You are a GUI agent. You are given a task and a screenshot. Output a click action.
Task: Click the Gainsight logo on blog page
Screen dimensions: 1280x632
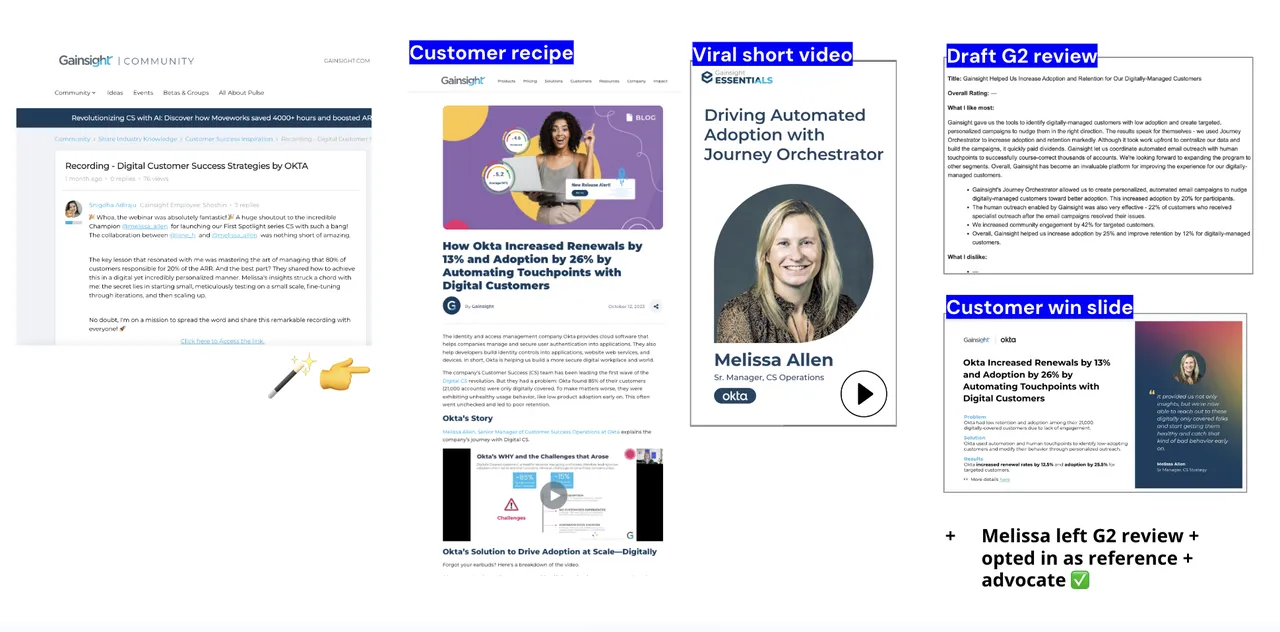pyautogui.click(x=463, y=81)
